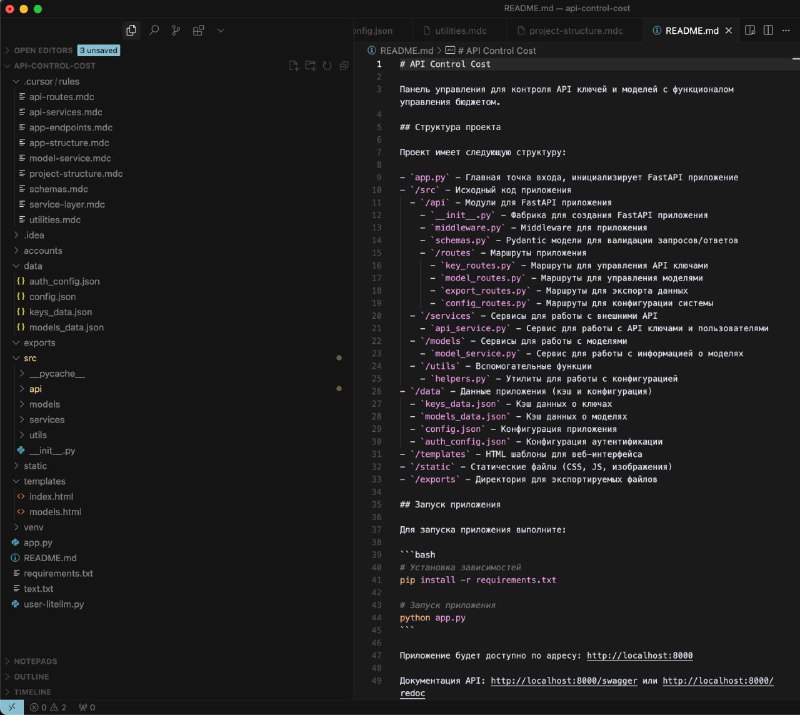Click the 'pip install -r requirements.txt' line
This screenshot has height=715, width=800.
[x=478, y=580]
